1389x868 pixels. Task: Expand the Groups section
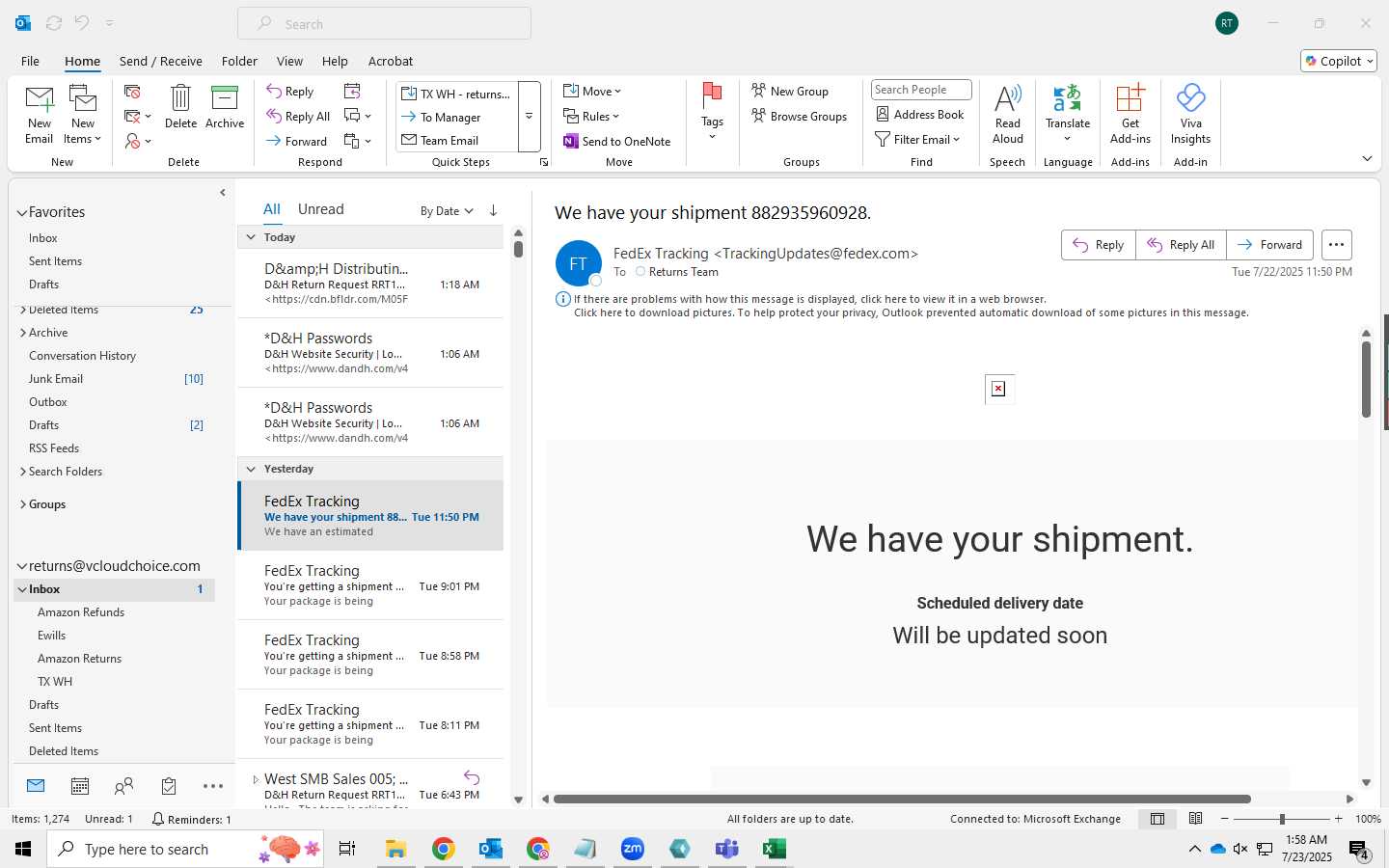[23, 504]
